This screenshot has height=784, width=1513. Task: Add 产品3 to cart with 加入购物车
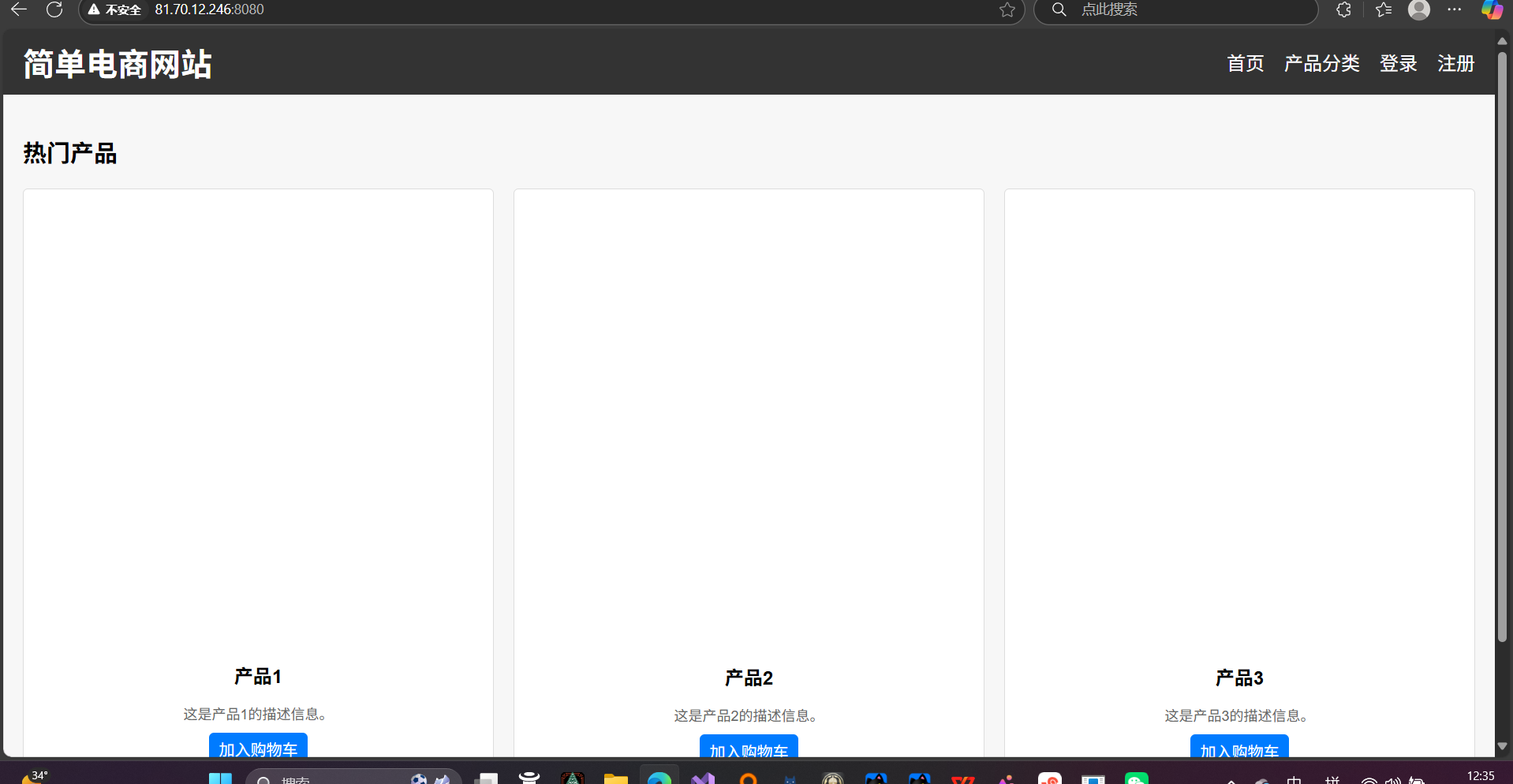click(x=1239, y=747)
